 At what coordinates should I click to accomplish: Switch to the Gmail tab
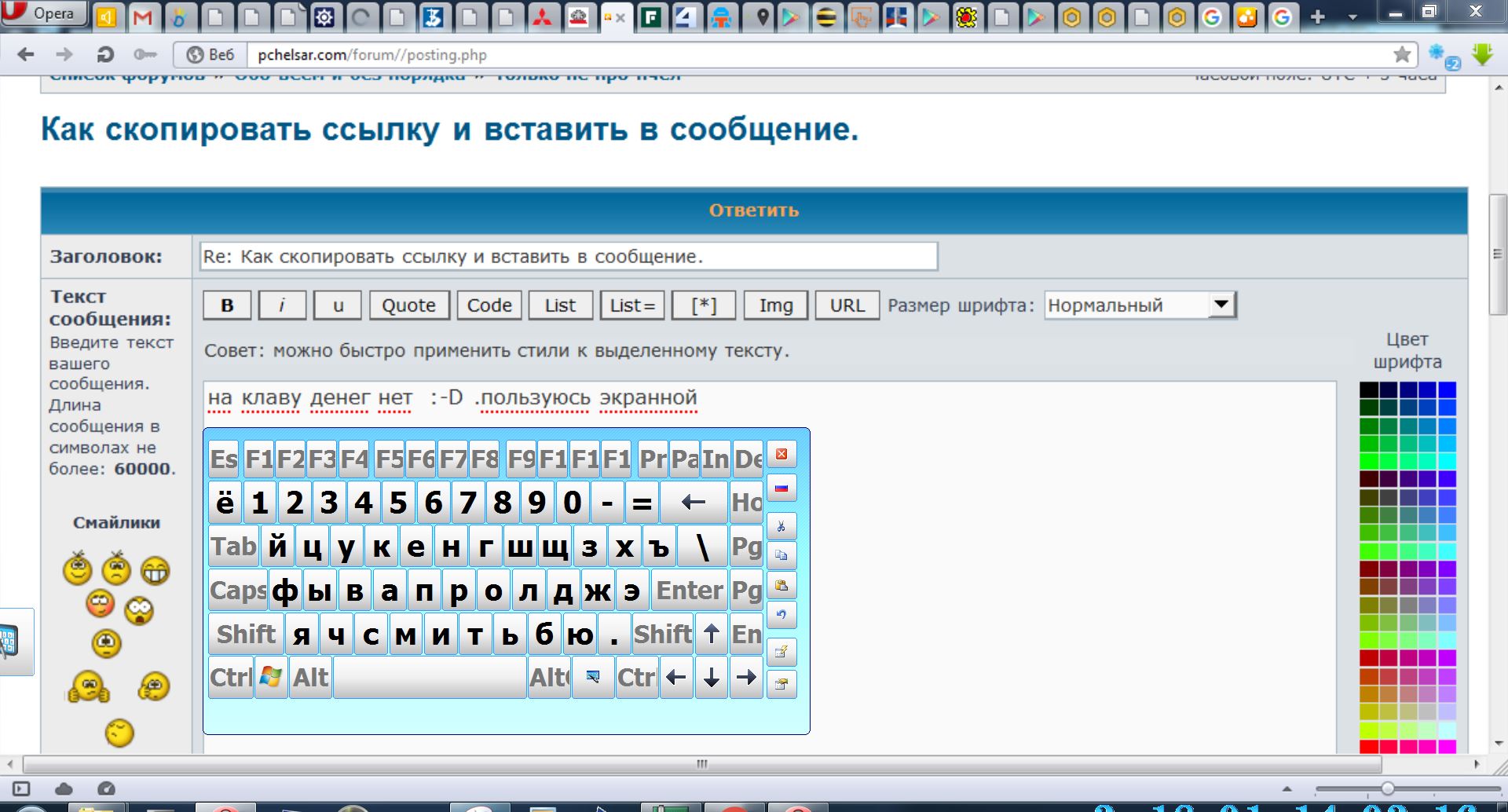point(142,16)
